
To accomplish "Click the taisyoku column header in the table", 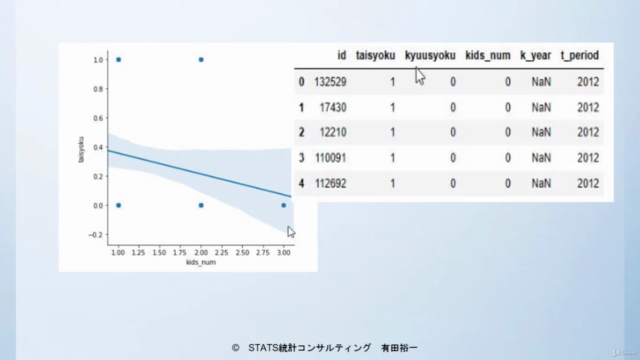I will coord(375,56).
